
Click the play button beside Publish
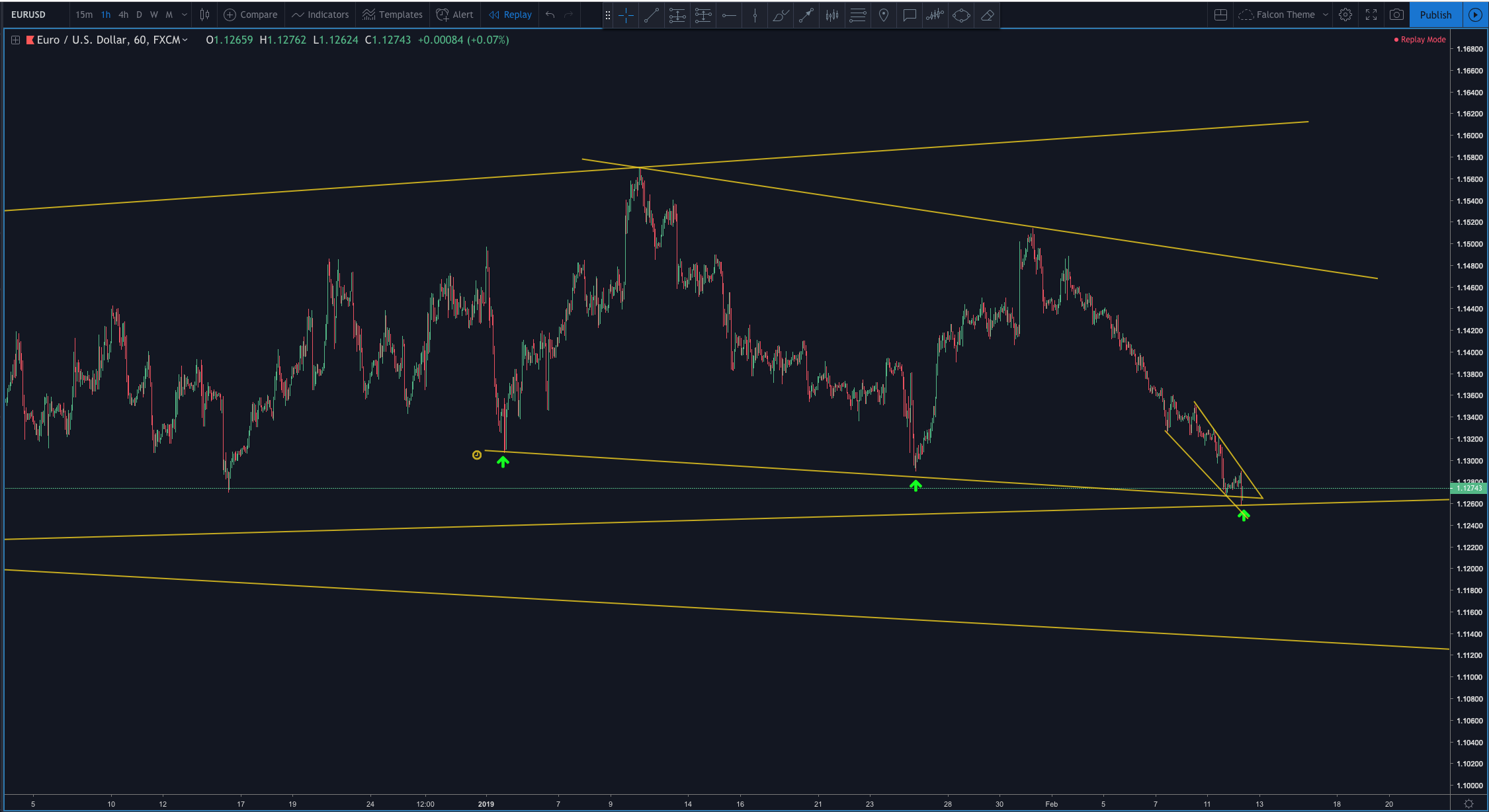click(1475, 15)
